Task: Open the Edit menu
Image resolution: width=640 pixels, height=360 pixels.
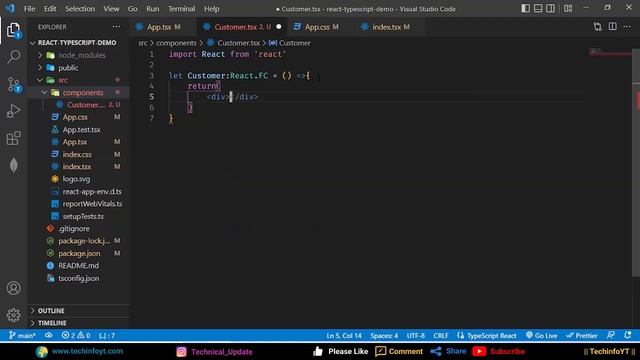Action: [50, 9]
